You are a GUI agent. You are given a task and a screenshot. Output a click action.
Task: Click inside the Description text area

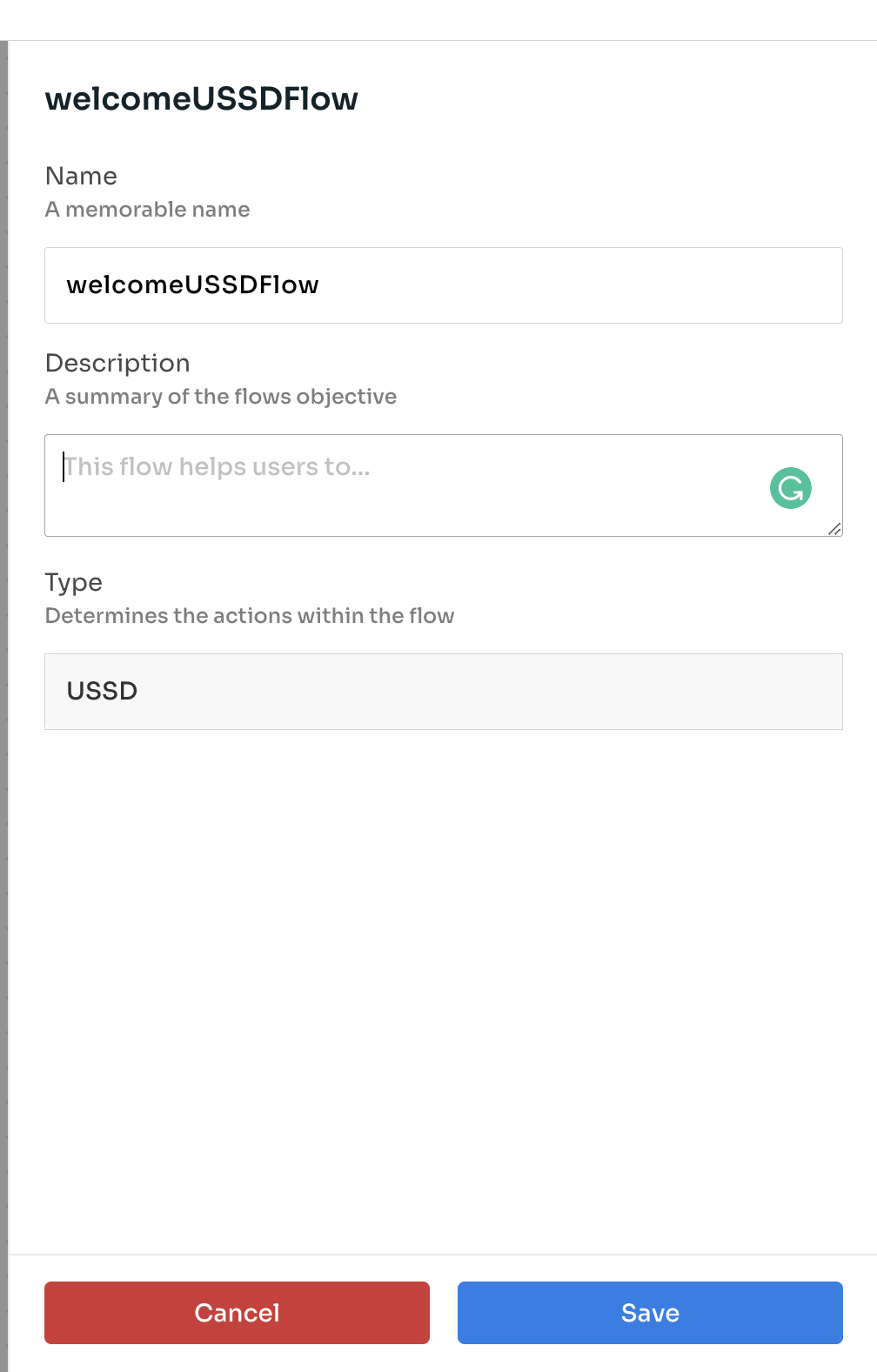pos(392,485)
